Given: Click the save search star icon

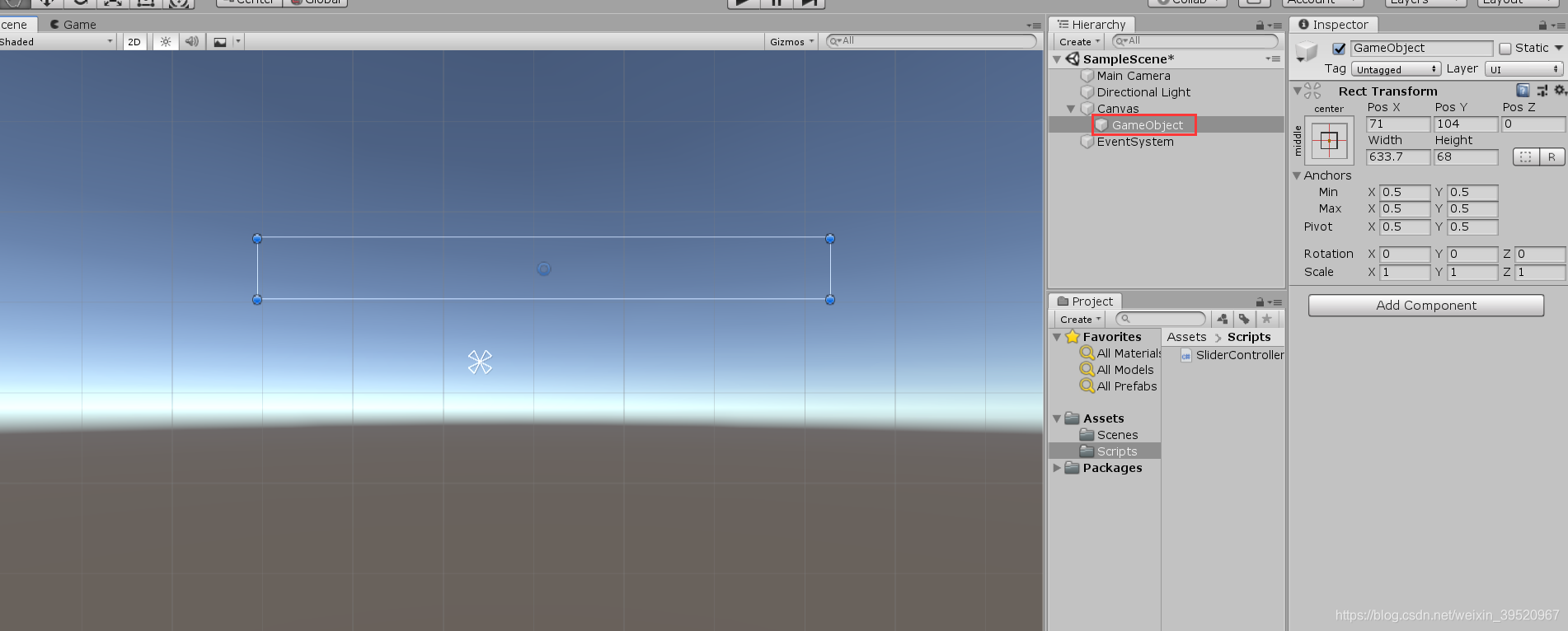Looking at the screenshot, I should [x=1266, y=319].
